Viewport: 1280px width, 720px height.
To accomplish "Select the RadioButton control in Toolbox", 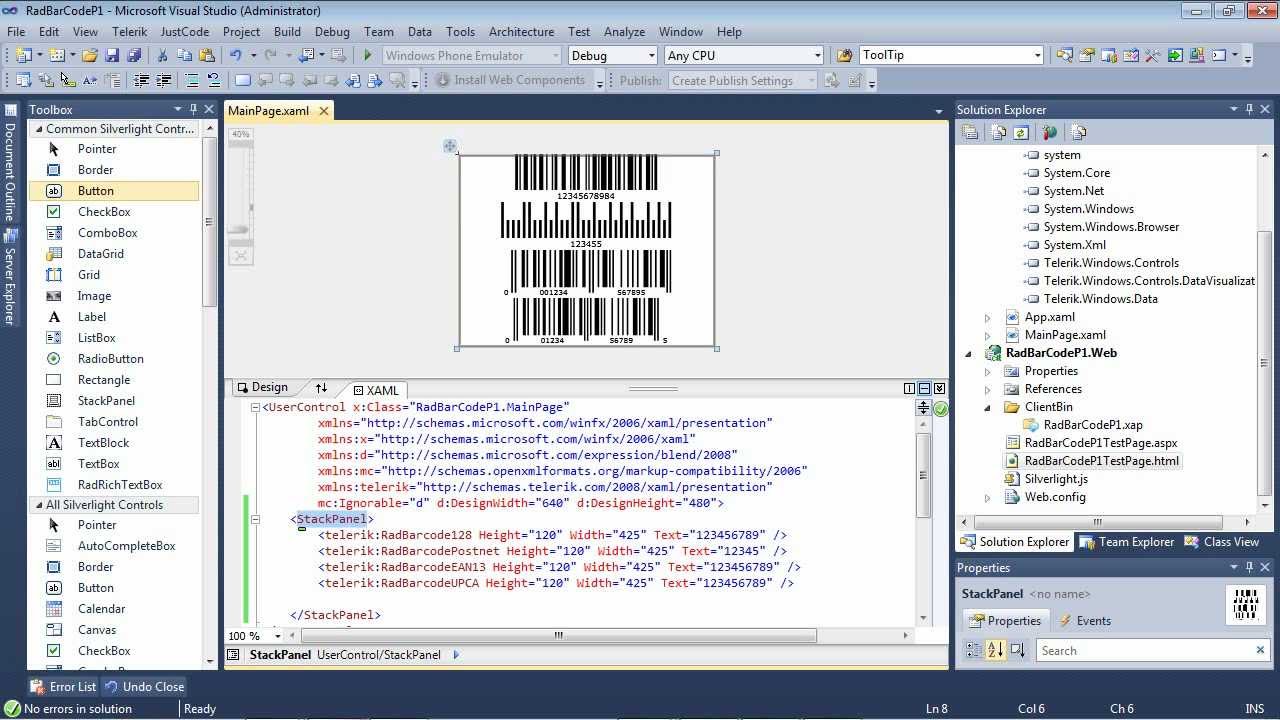I will point(115,359).
